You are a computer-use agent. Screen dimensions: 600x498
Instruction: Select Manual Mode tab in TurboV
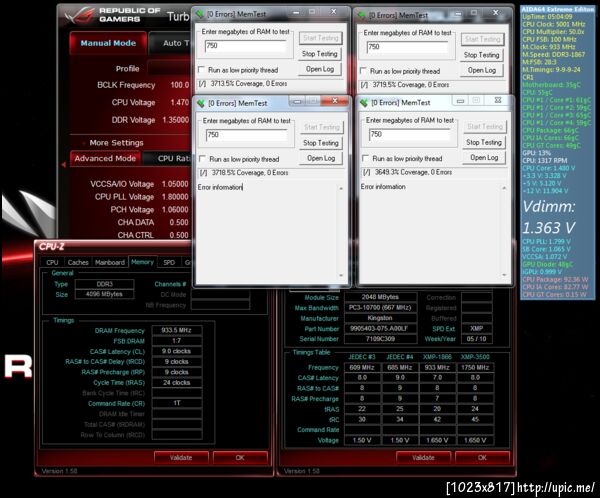coord(108,43)
